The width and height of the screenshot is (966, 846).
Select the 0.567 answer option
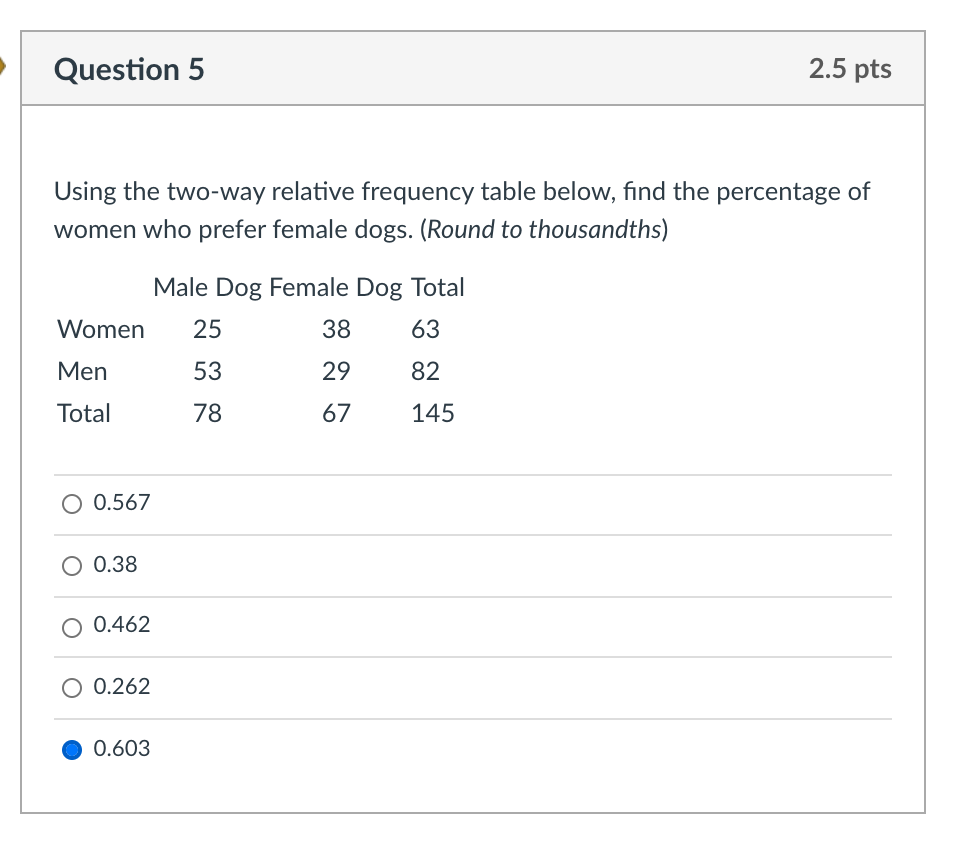[71, 504]
